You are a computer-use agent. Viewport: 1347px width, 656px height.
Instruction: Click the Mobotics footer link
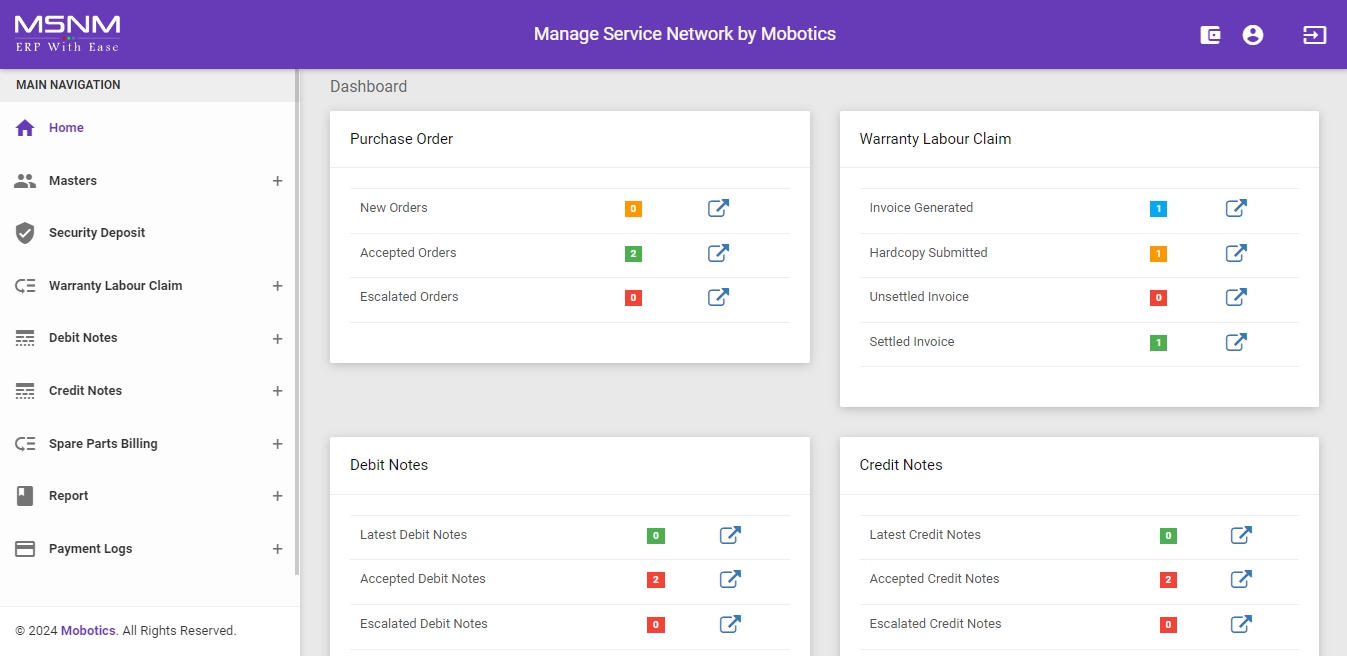88,631
